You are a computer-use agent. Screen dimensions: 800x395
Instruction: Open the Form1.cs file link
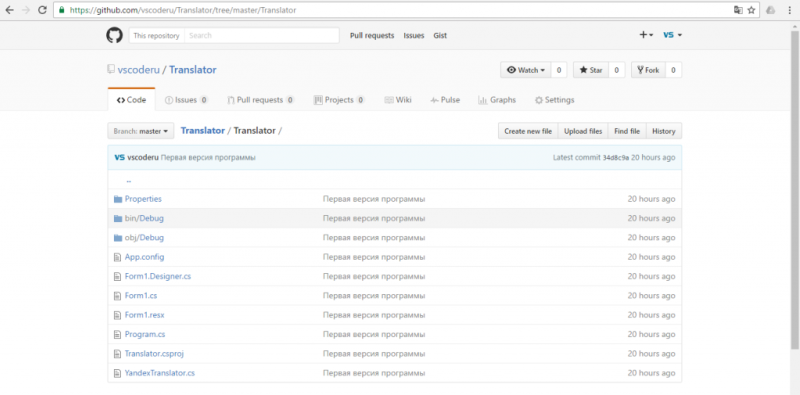click(x=141, y=296)
